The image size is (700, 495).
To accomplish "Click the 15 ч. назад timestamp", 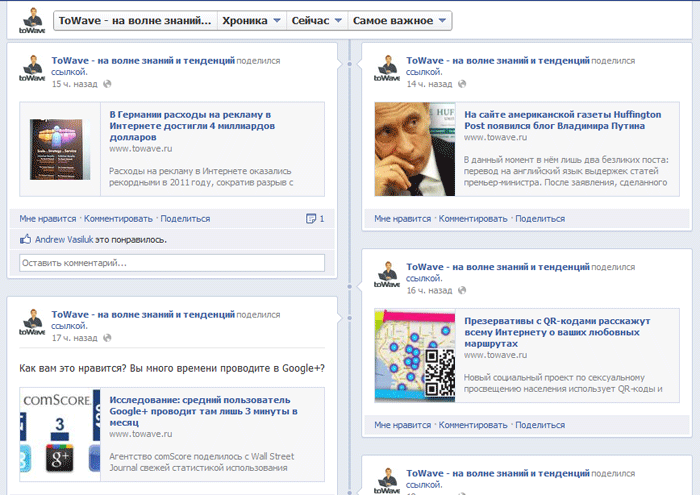I will pos(75,84).
